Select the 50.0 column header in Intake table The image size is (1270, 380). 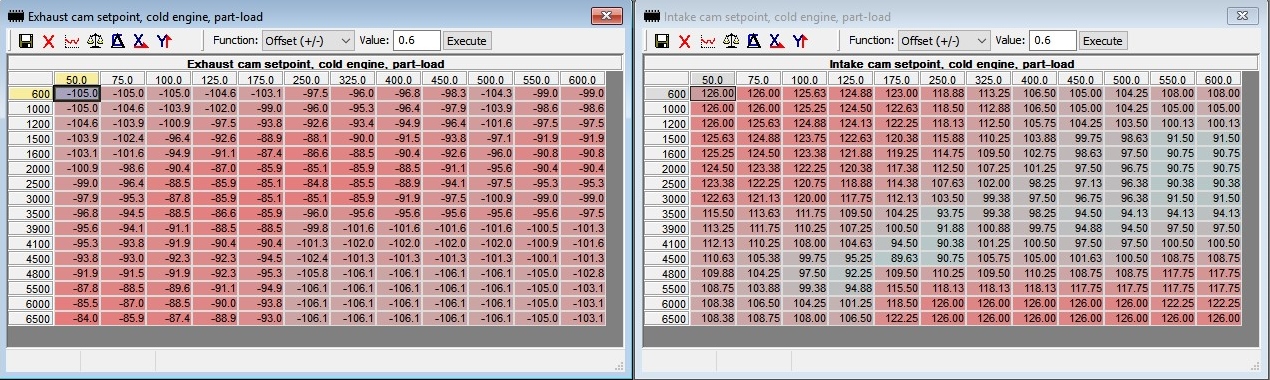[x=713, y=80]
